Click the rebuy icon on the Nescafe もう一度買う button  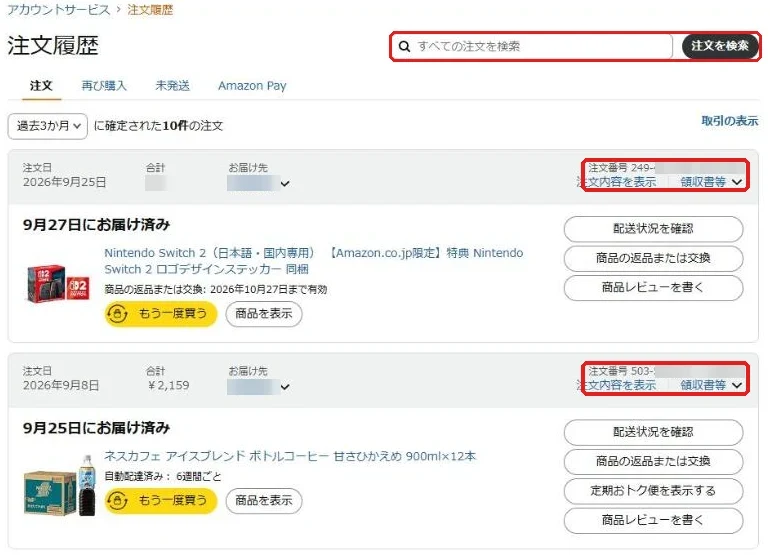click(117, 500)
